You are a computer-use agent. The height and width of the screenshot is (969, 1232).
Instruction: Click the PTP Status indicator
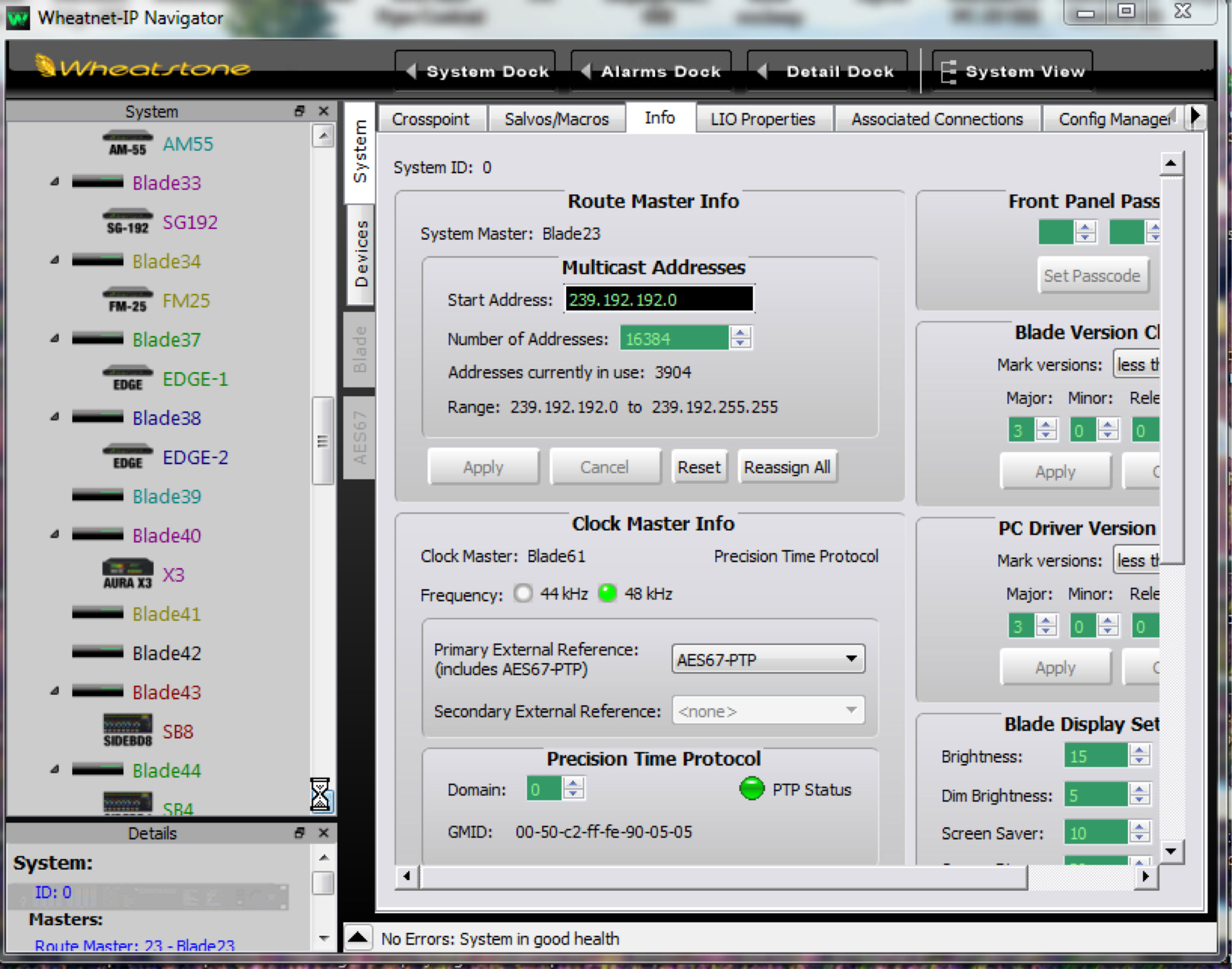[x=752, y=789]
